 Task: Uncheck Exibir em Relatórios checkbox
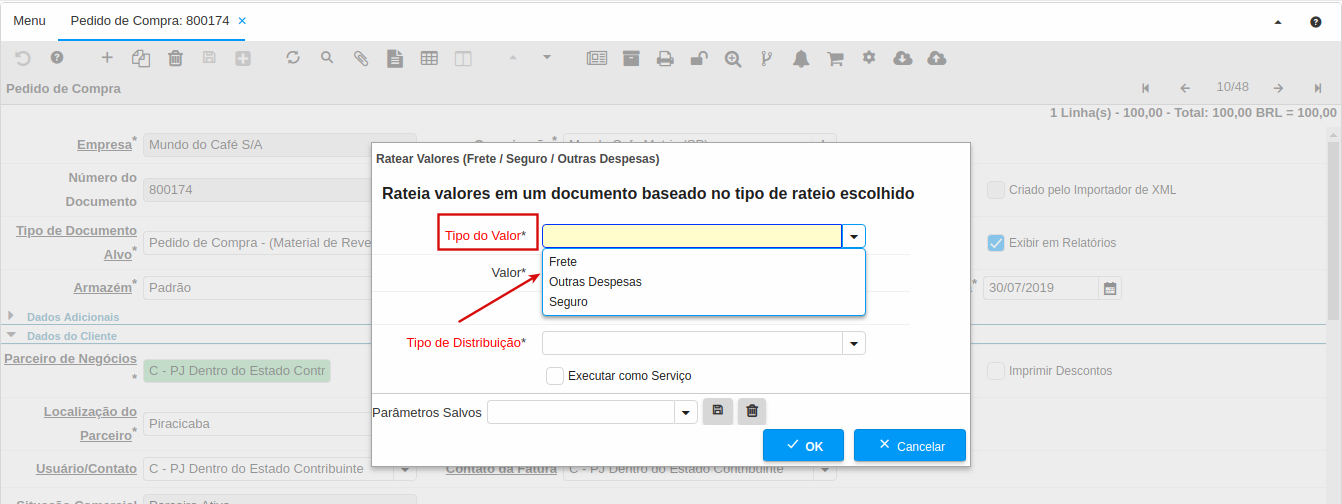996,242
